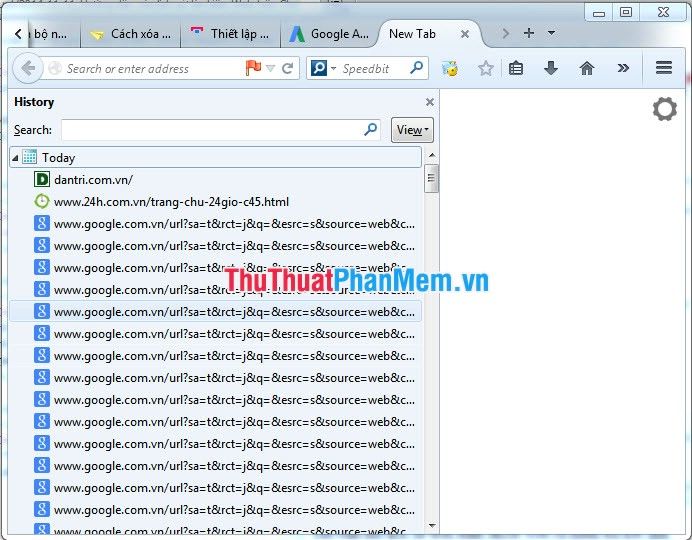Click the reload page icon
The width and height of the screenshot is (692, 540).
pos(288,68)
